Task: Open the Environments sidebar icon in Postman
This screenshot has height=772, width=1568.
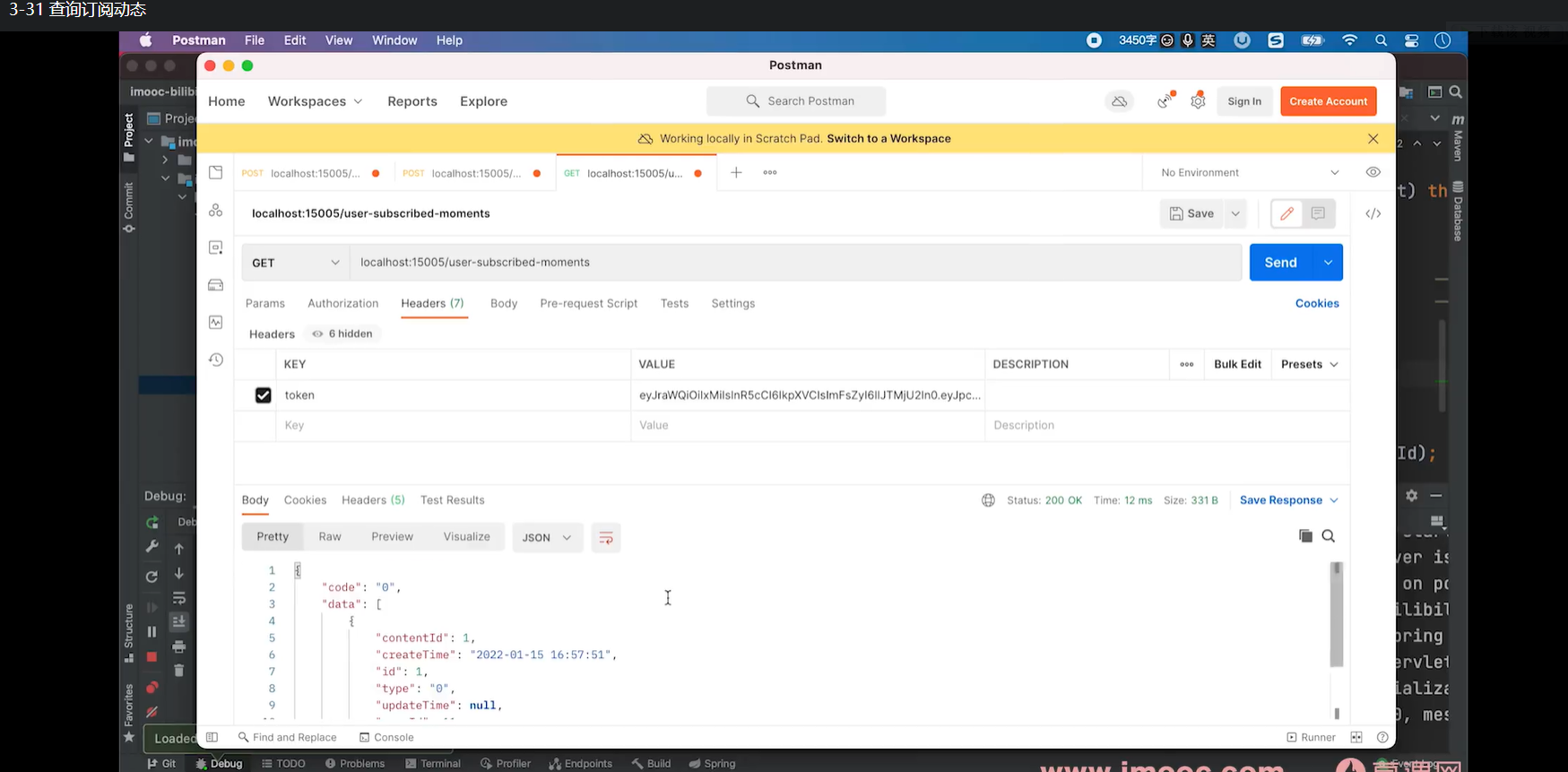Action: click(216, 247)
